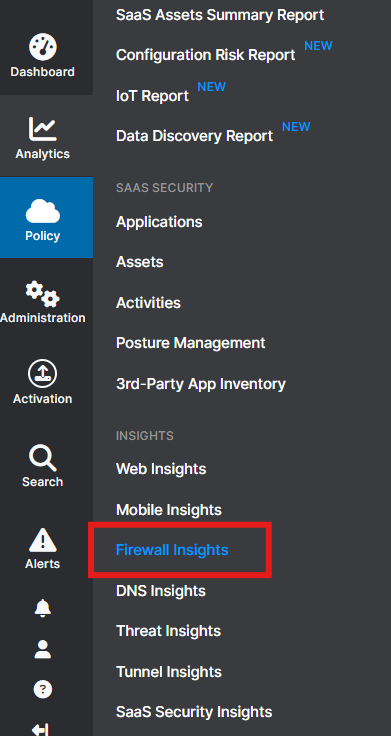Open Threat Insights
The height and width of the screenshot is (736, 391).
pos(169,631)
